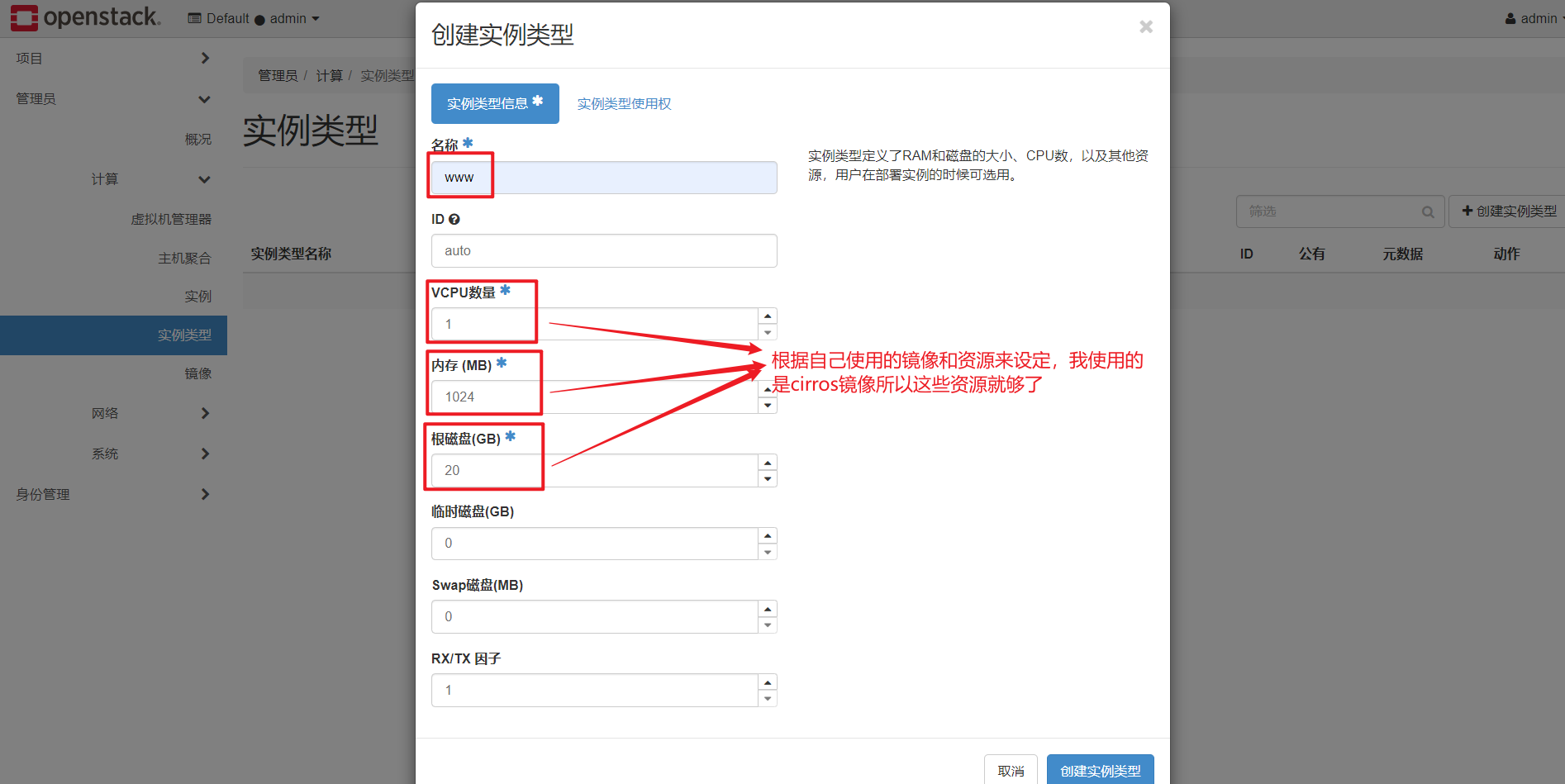
Task: Open the Default domain dropdown
Action: click(254, 17)
